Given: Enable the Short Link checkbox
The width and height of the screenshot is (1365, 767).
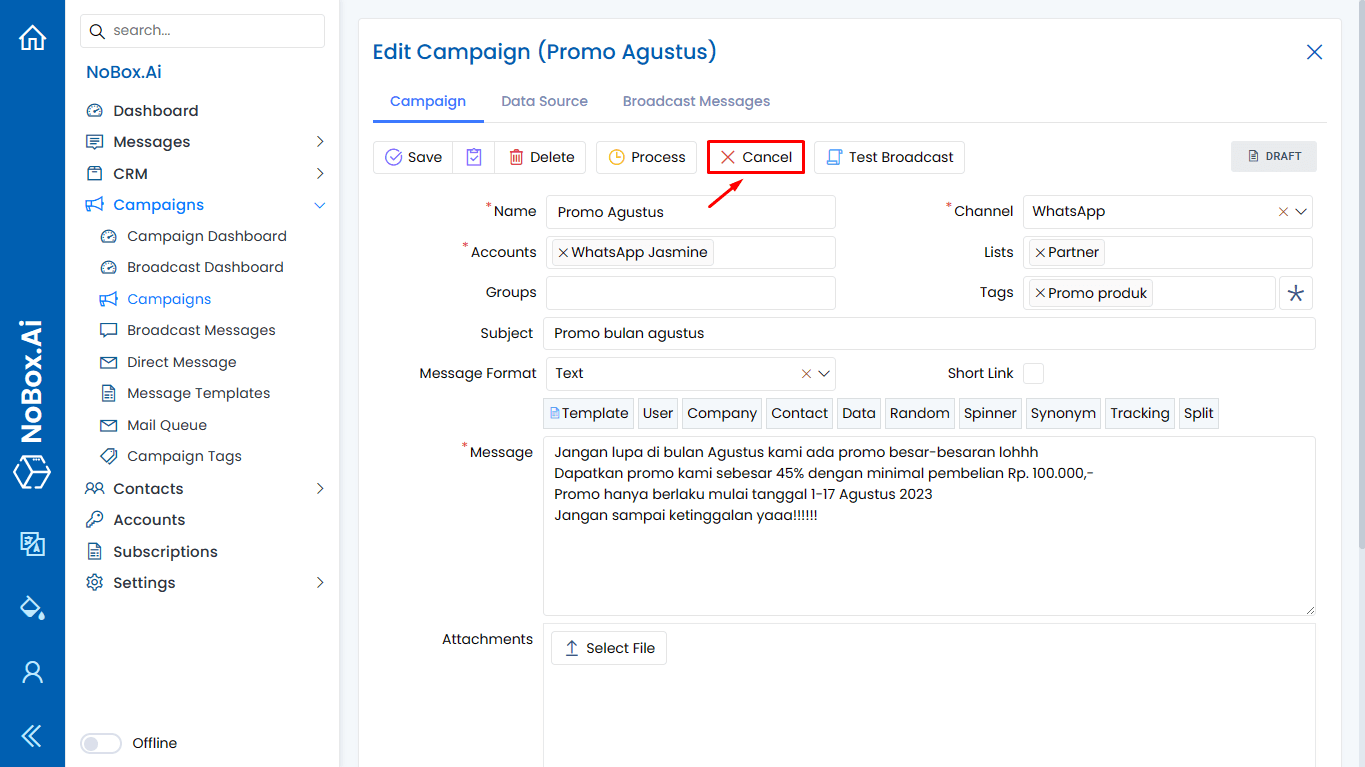Looking at the screenshot, I should 1033,373.
